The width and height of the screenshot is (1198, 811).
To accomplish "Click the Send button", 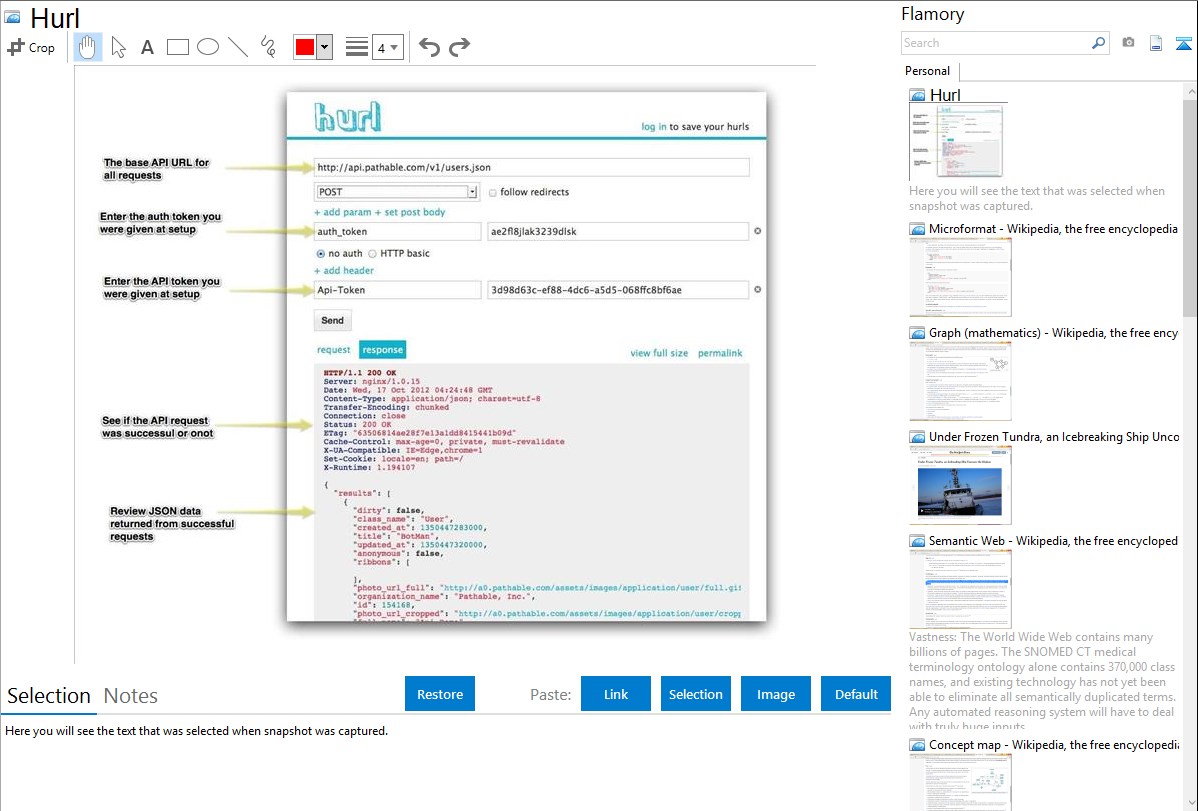I will click(332, 320).
